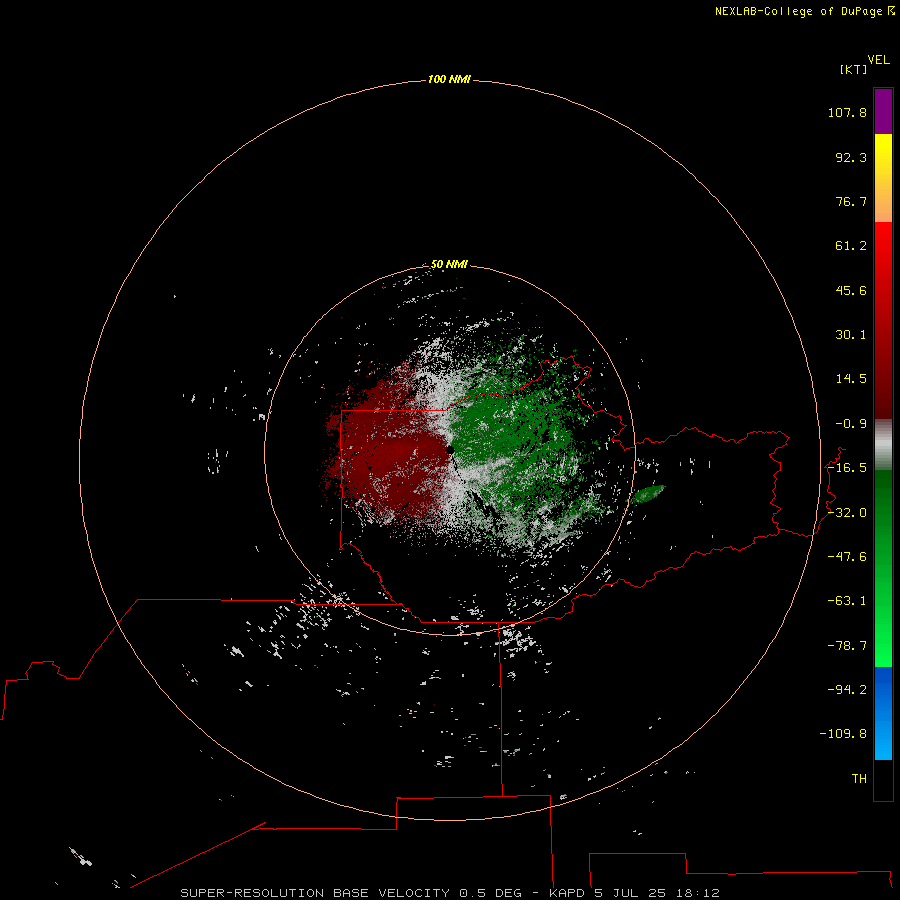Select the -78.7 velocity scale value
900x900 pixels.
click(847, 646)
